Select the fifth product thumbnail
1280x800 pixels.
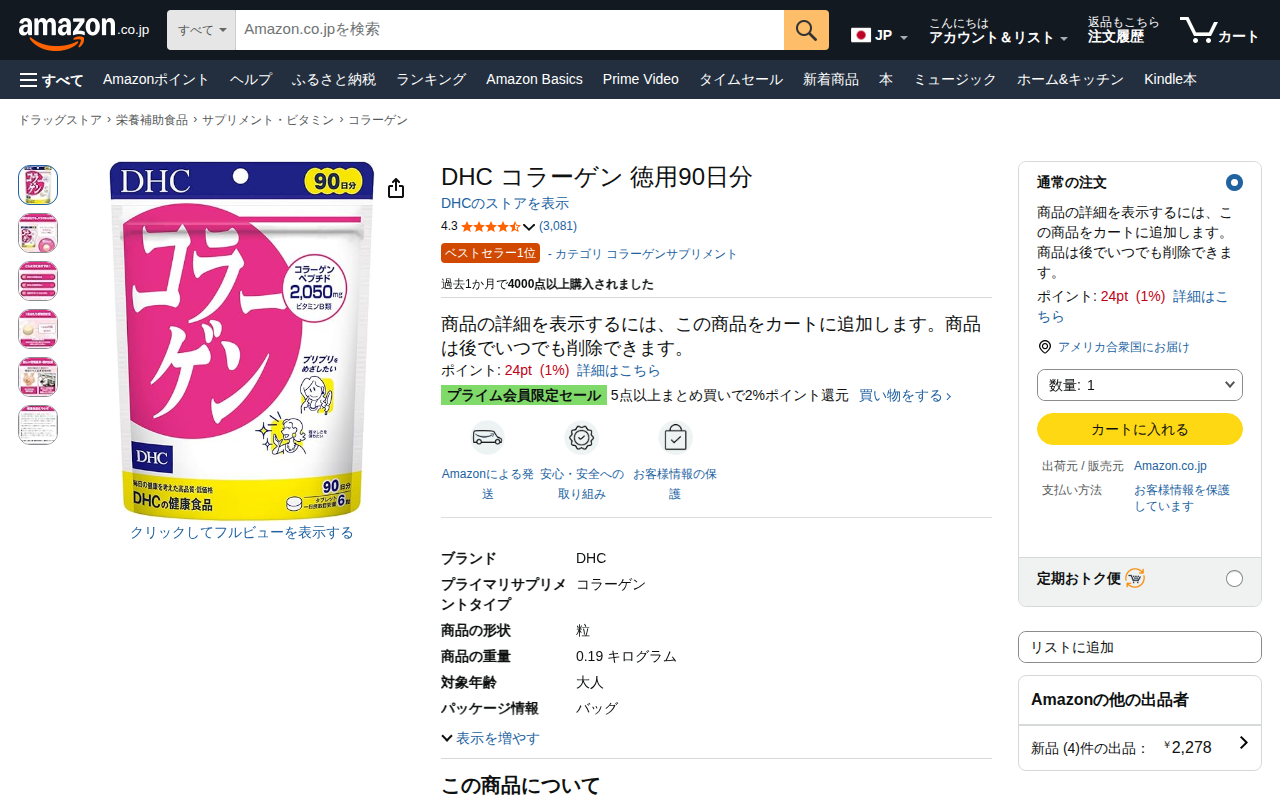click(x=38, y=377)
